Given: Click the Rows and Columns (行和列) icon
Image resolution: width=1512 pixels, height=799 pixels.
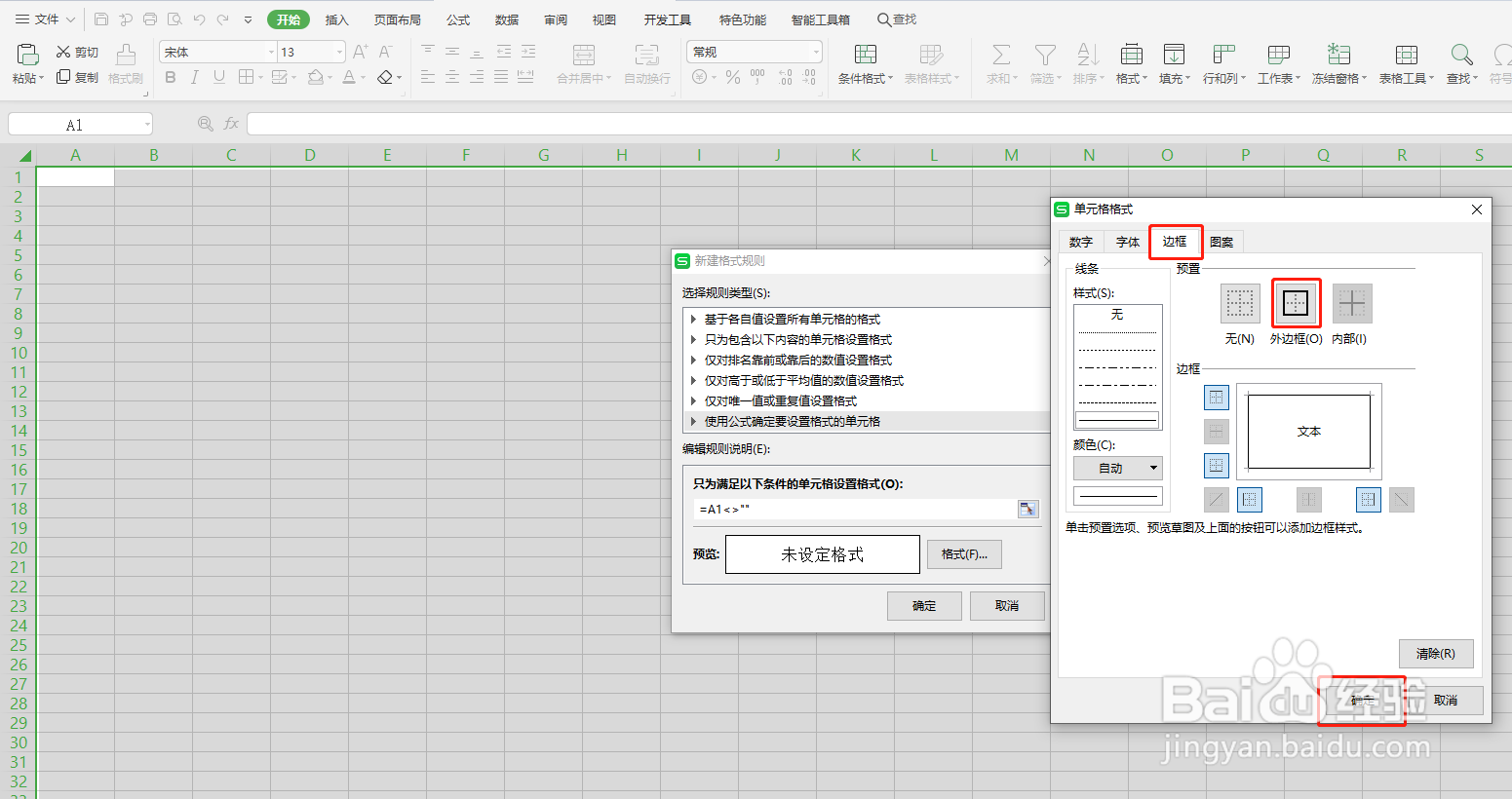Looking at the screenshot, I should [1223, 55].
